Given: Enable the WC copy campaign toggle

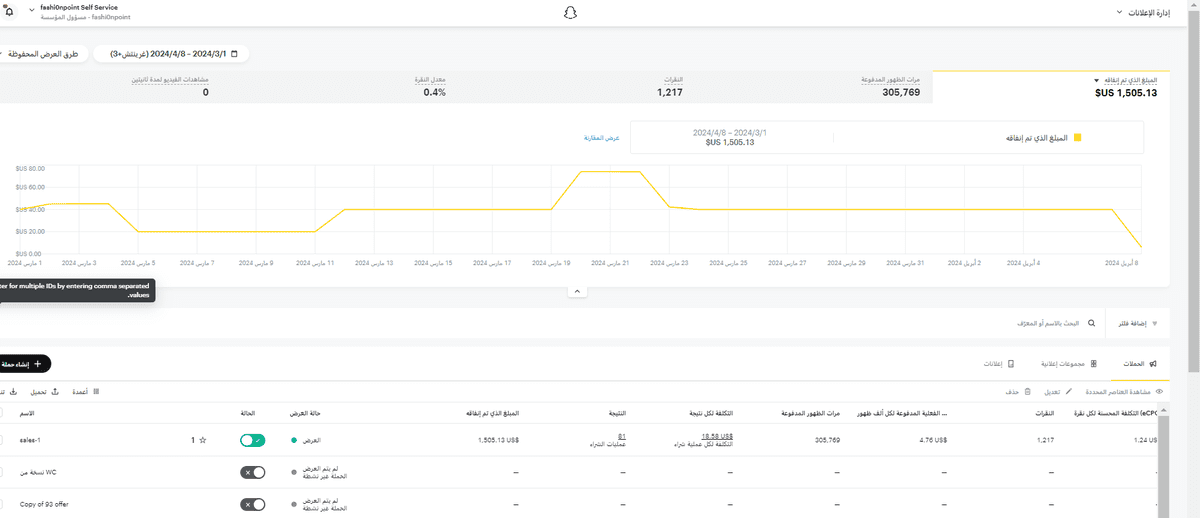Looking at the screenshot, I should 252,472.
